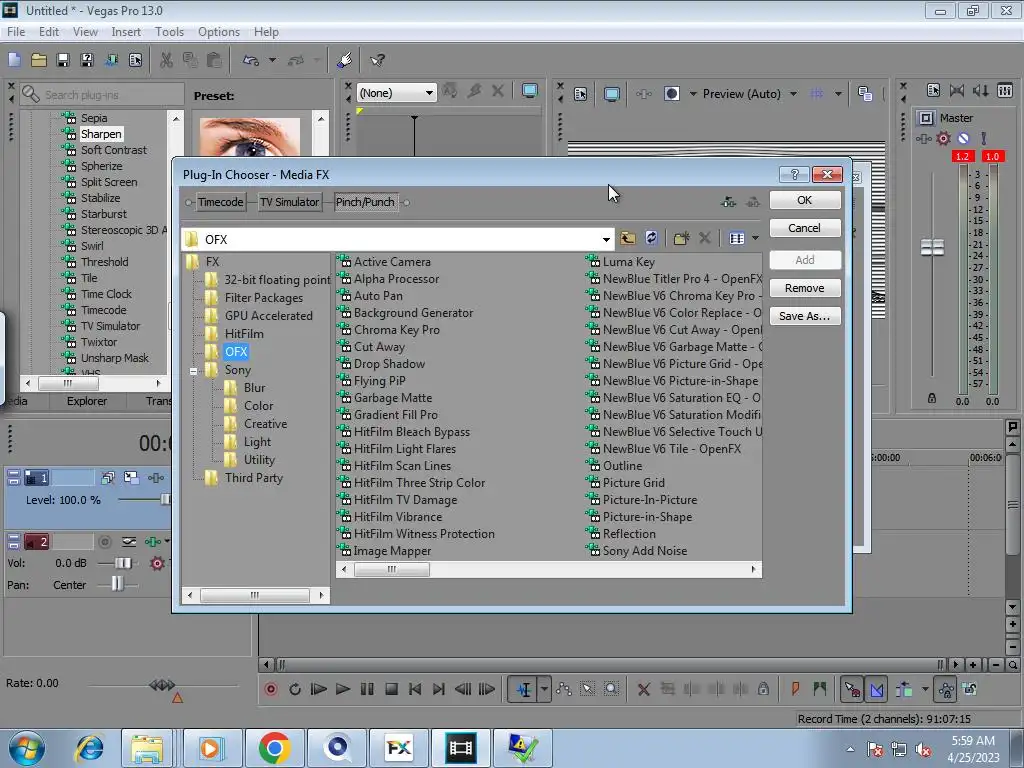Image resolution: width=1024 pixels, height=768 pixels.
Task: Click Up One Level folder icon in chooser
Action: [x=628, y=238]
